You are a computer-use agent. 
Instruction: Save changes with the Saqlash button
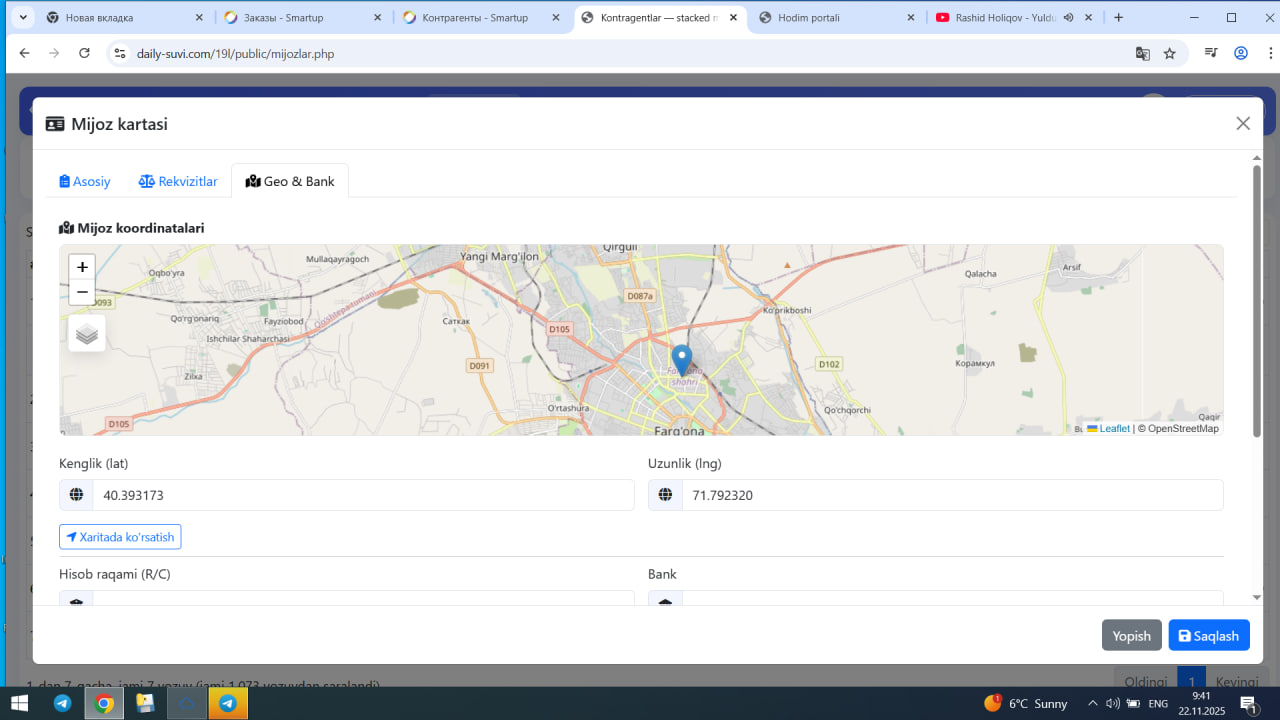click(1208, 636)
